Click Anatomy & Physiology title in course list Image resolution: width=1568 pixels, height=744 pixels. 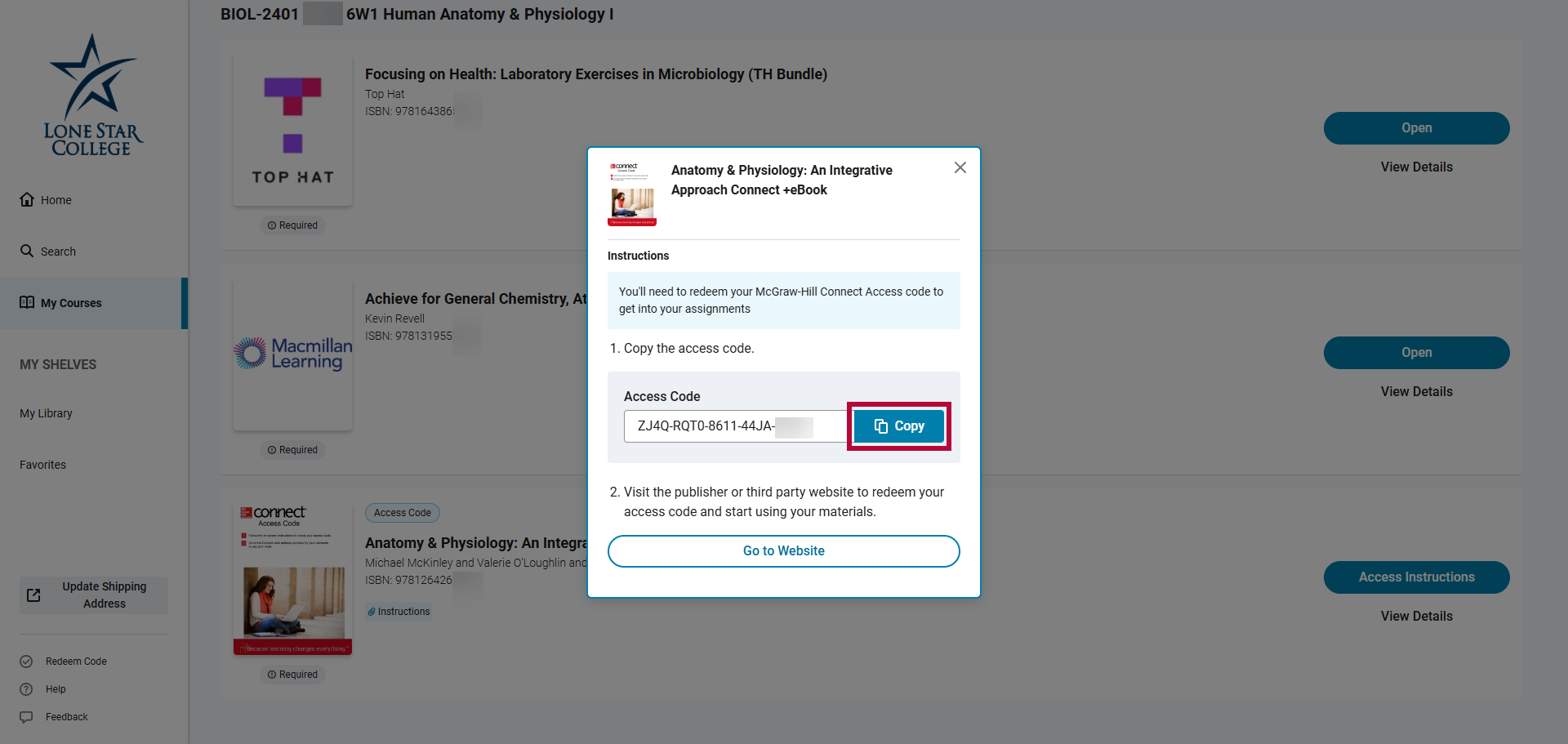476,543
